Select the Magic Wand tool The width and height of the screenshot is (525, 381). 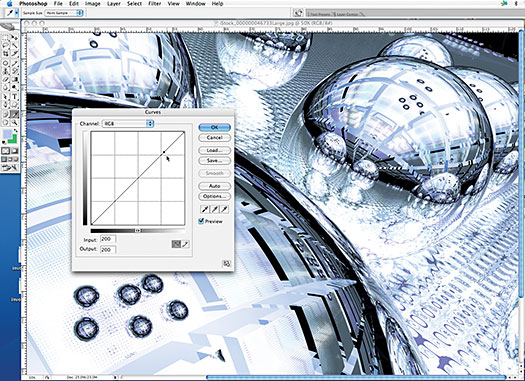pyautogui.click(x=14, y=45)
